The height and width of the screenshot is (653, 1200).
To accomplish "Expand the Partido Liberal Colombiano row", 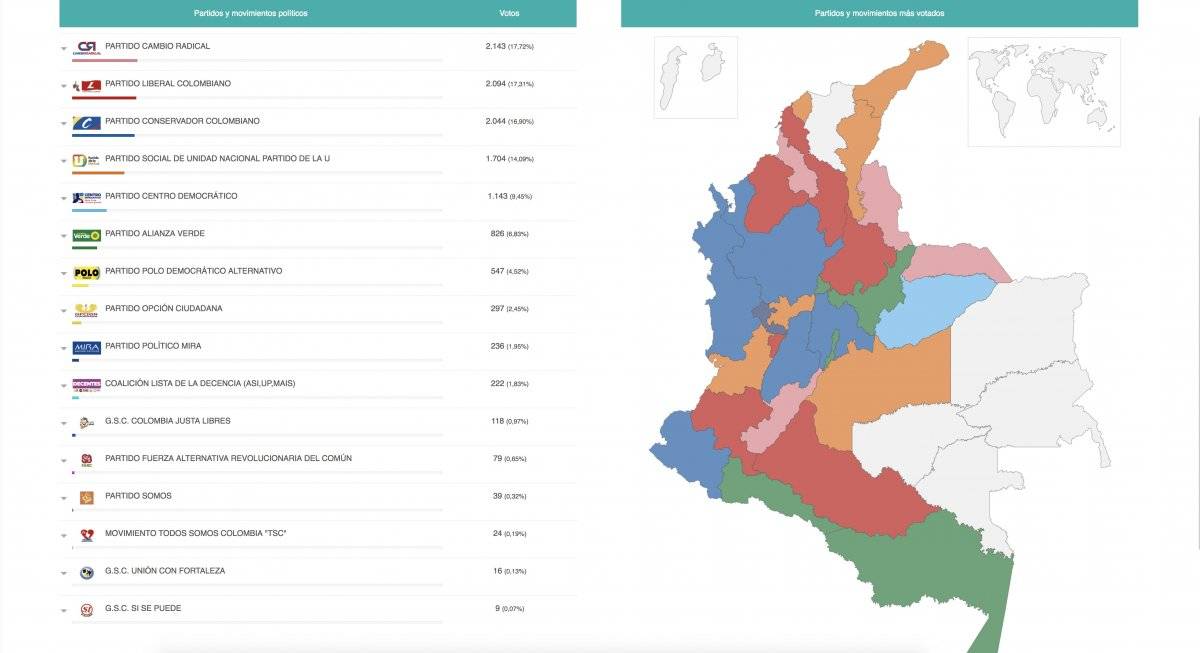I will tap(64, 86).
